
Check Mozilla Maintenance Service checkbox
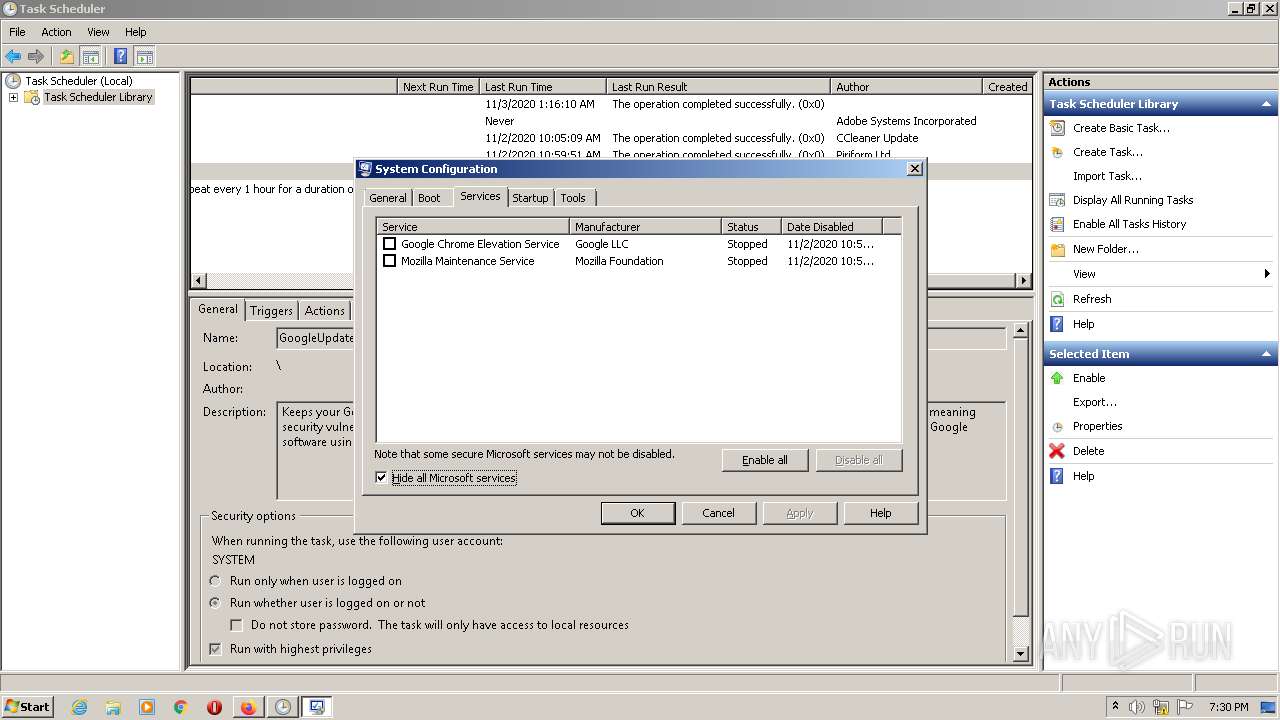390,261
